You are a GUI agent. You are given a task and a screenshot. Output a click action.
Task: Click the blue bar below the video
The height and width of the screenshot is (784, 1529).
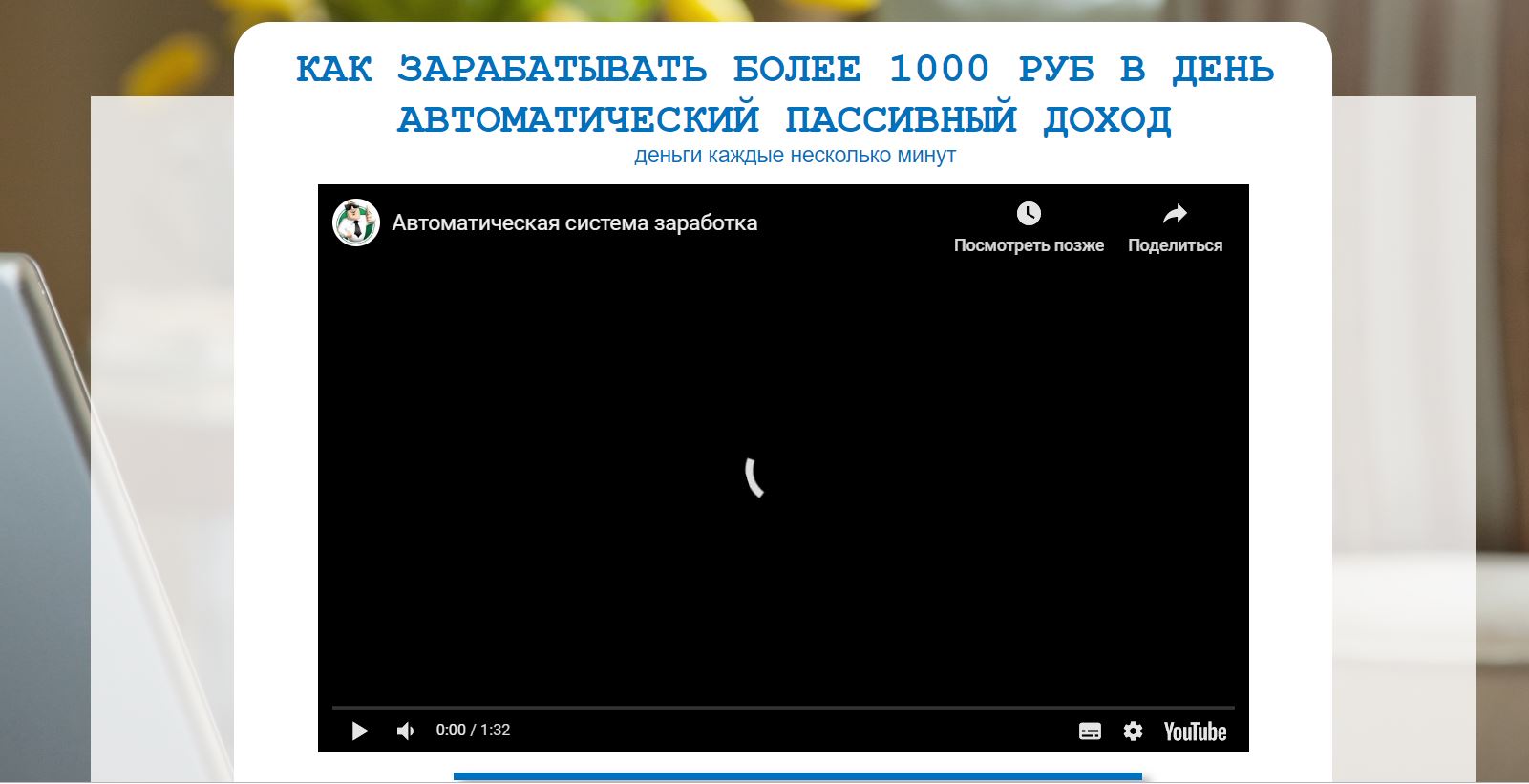[x=797, y=777]
